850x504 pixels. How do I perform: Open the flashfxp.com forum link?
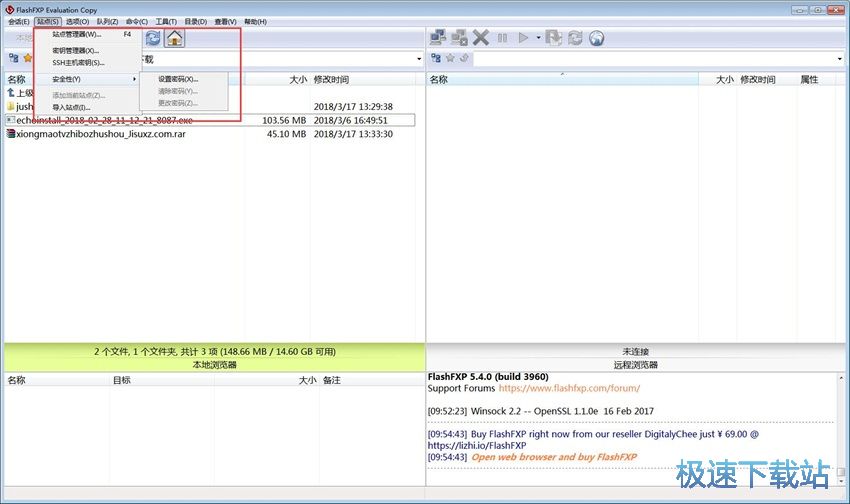click(x=569, y=388)
